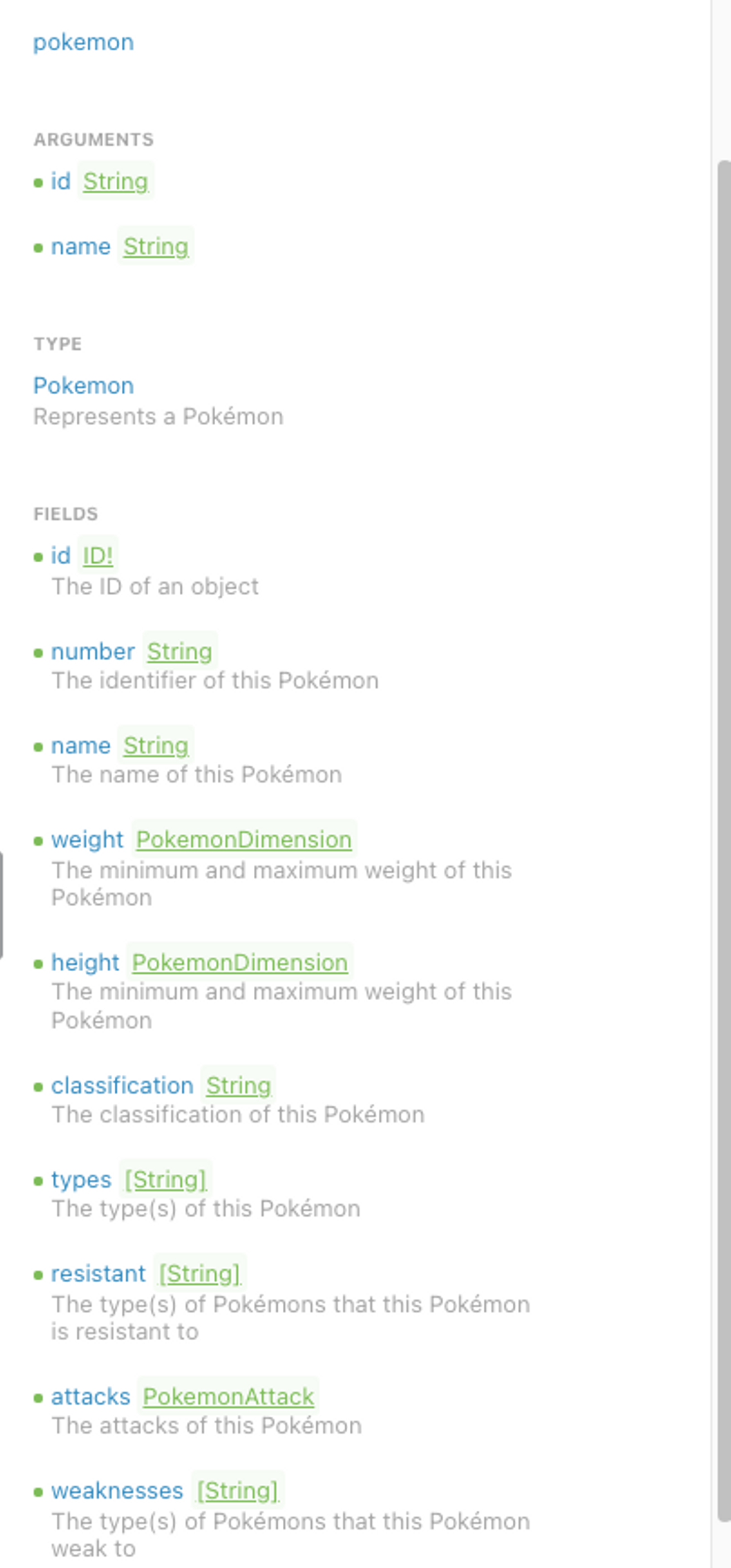731x1568 pixels.
Task: Open the PokemonAttack type link
Action: (228, 1397)
